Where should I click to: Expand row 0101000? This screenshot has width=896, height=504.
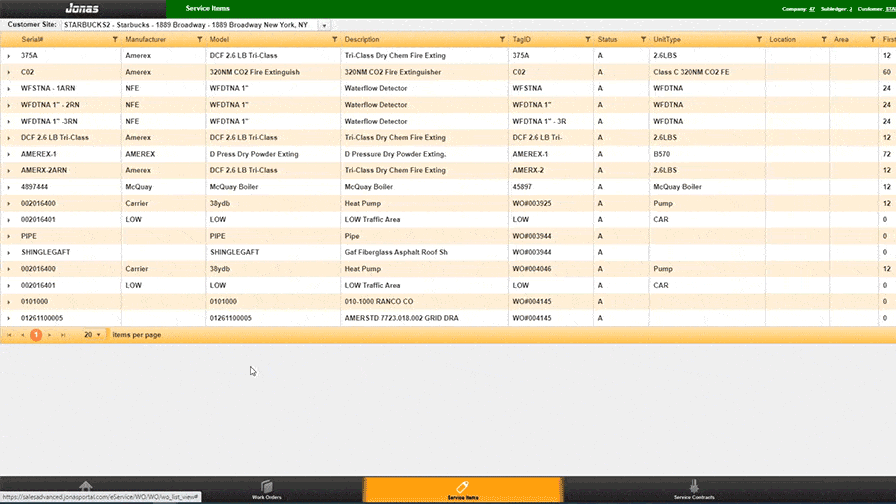pos(9,302)
